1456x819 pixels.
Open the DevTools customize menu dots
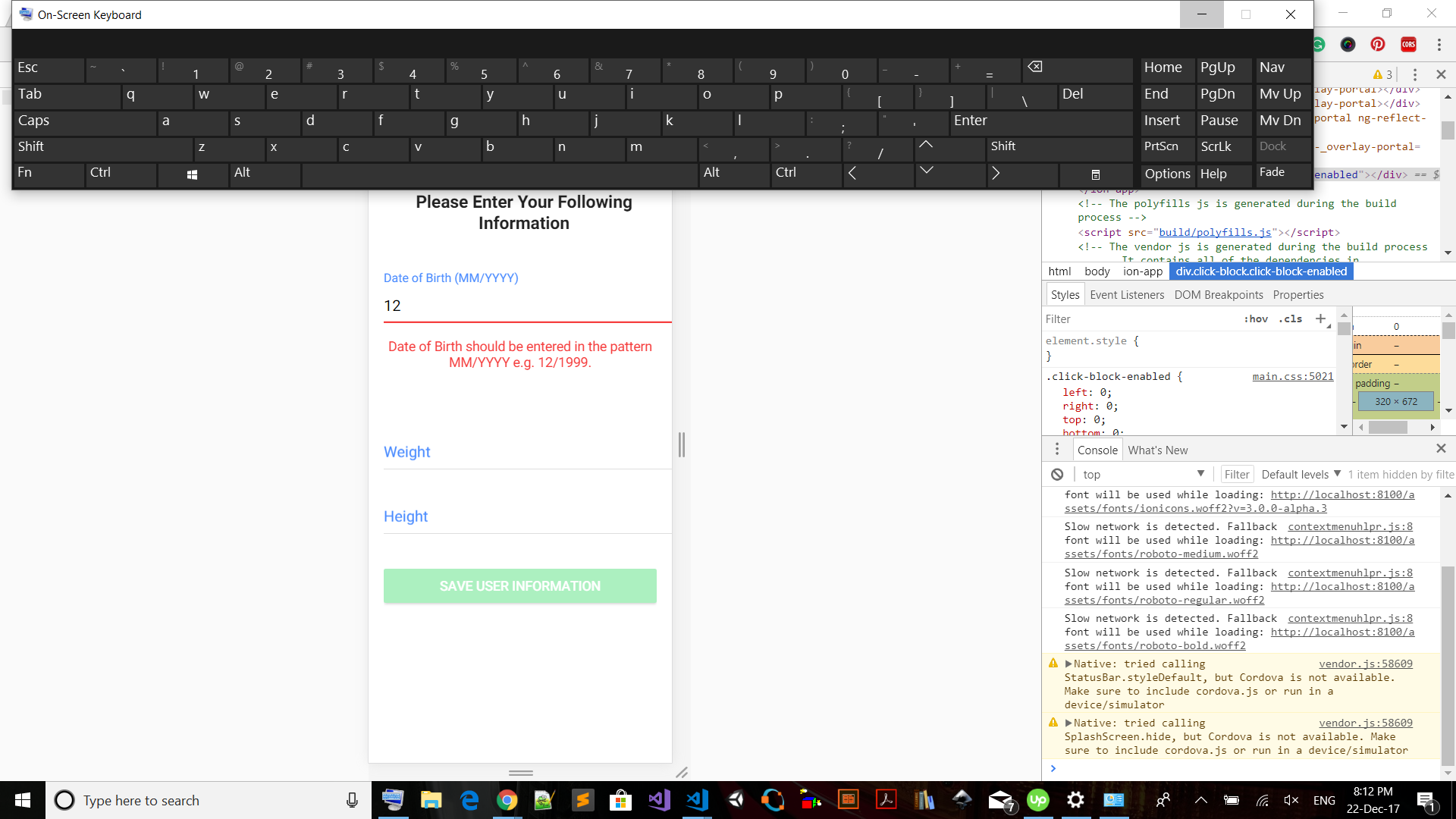tap(1414, 74)
